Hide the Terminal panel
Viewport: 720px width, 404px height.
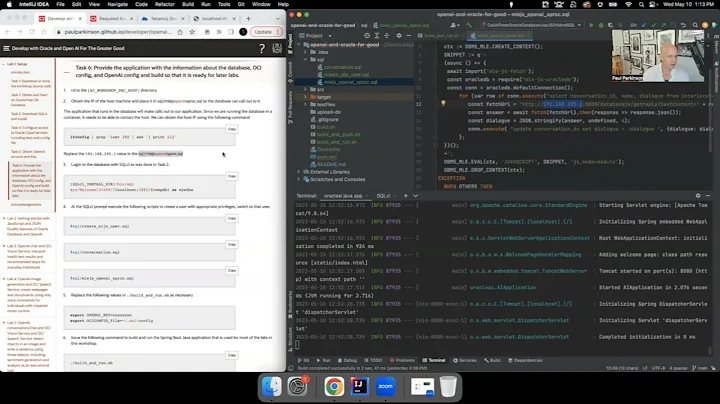(708, 196)
